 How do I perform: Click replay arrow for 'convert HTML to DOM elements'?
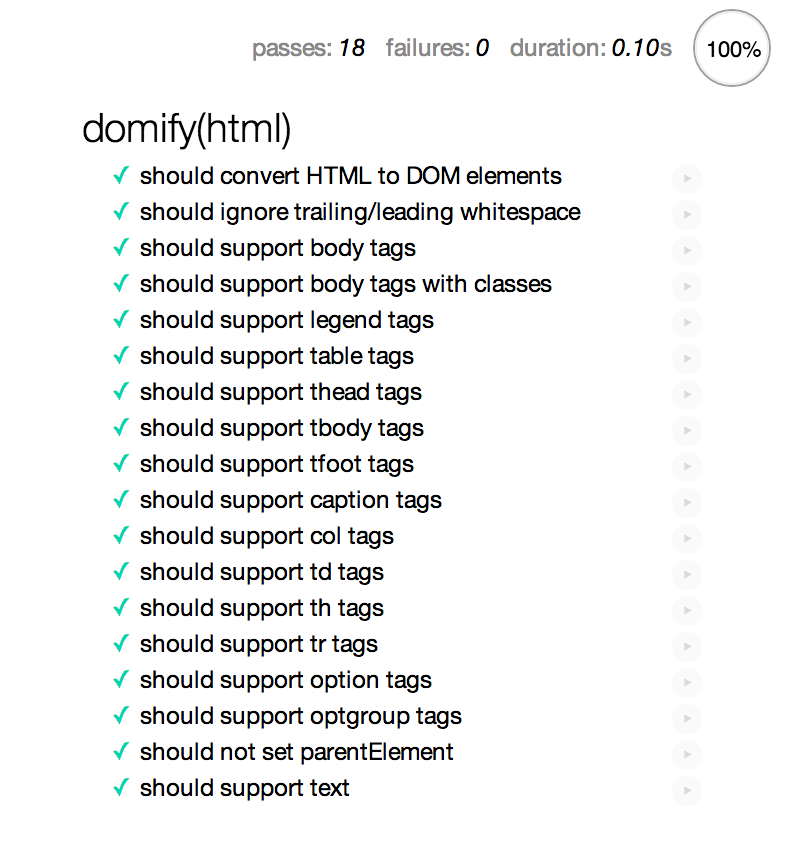point(687,178)
